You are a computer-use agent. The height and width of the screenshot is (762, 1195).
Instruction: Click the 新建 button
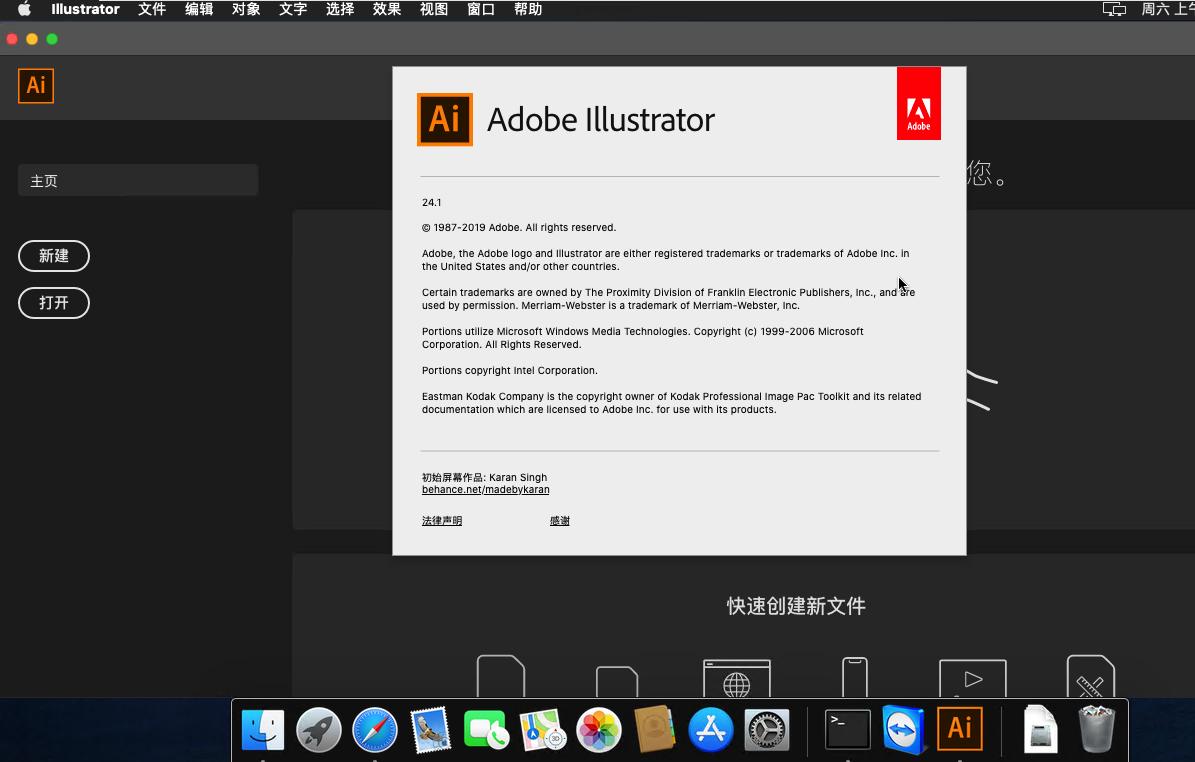pos(54,256)
